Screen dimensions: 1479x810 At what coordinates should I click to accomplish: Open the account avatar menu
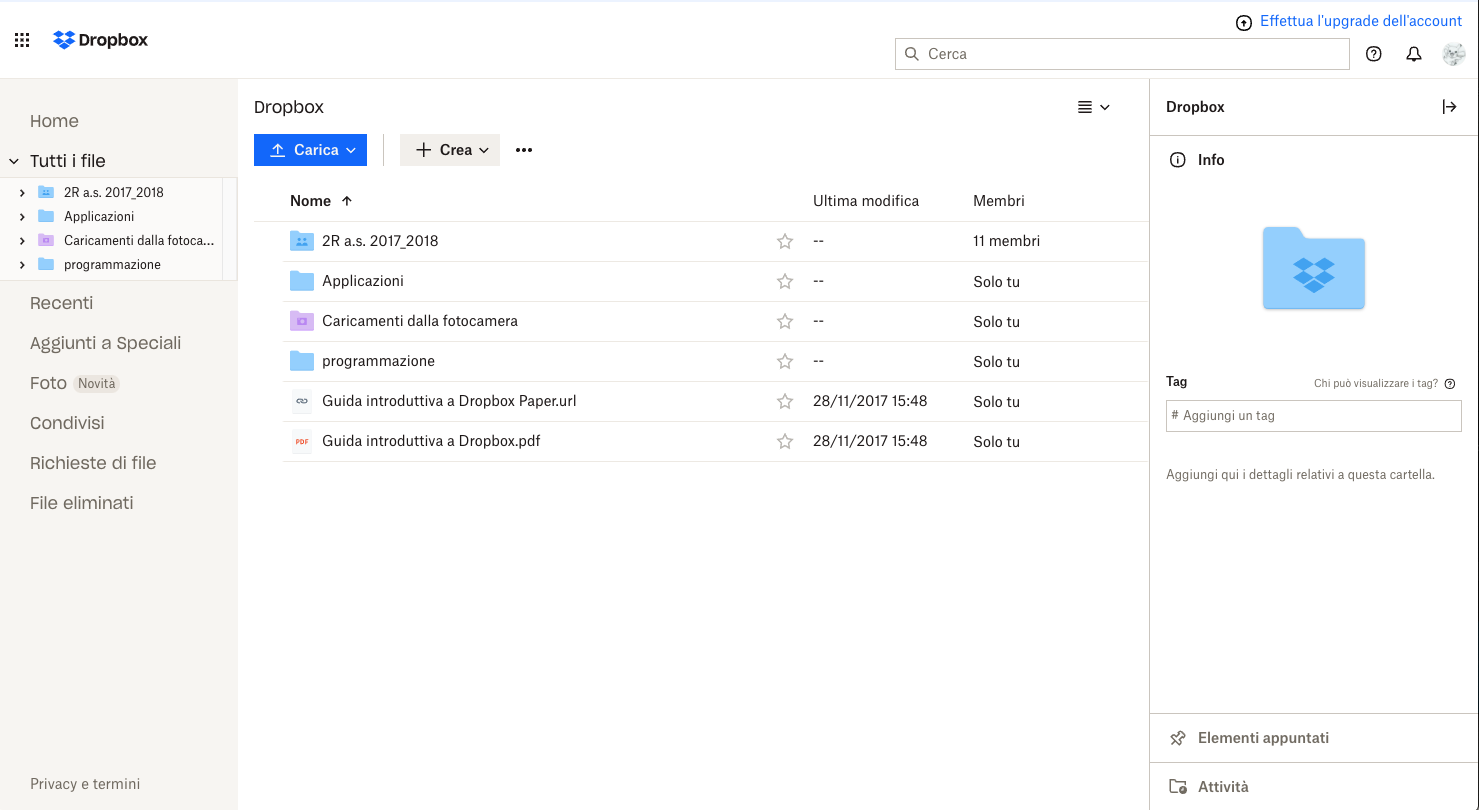tap(1454, 54)
